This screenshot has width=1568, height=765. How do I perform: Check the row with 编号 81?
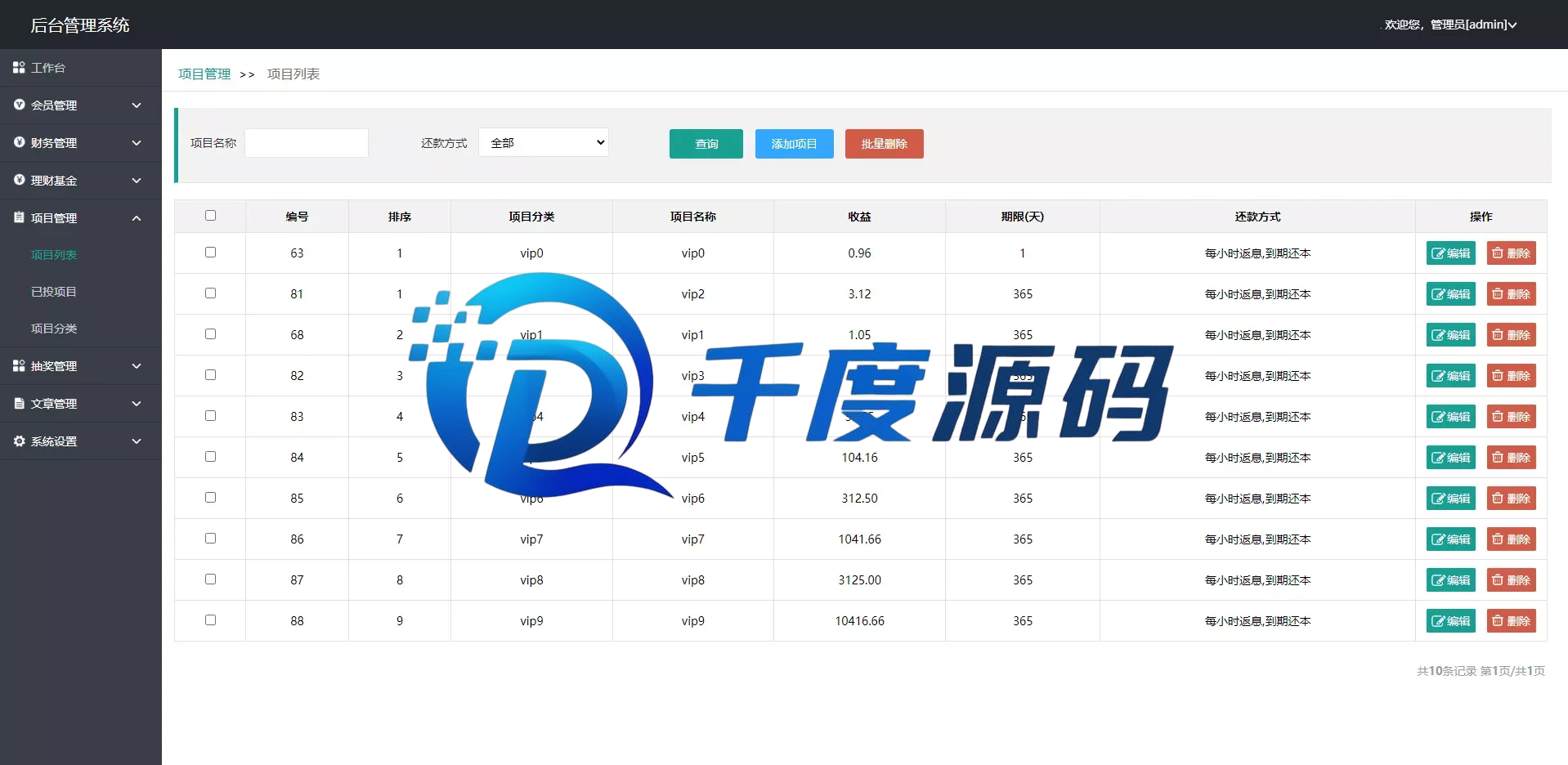pos(210,293)
